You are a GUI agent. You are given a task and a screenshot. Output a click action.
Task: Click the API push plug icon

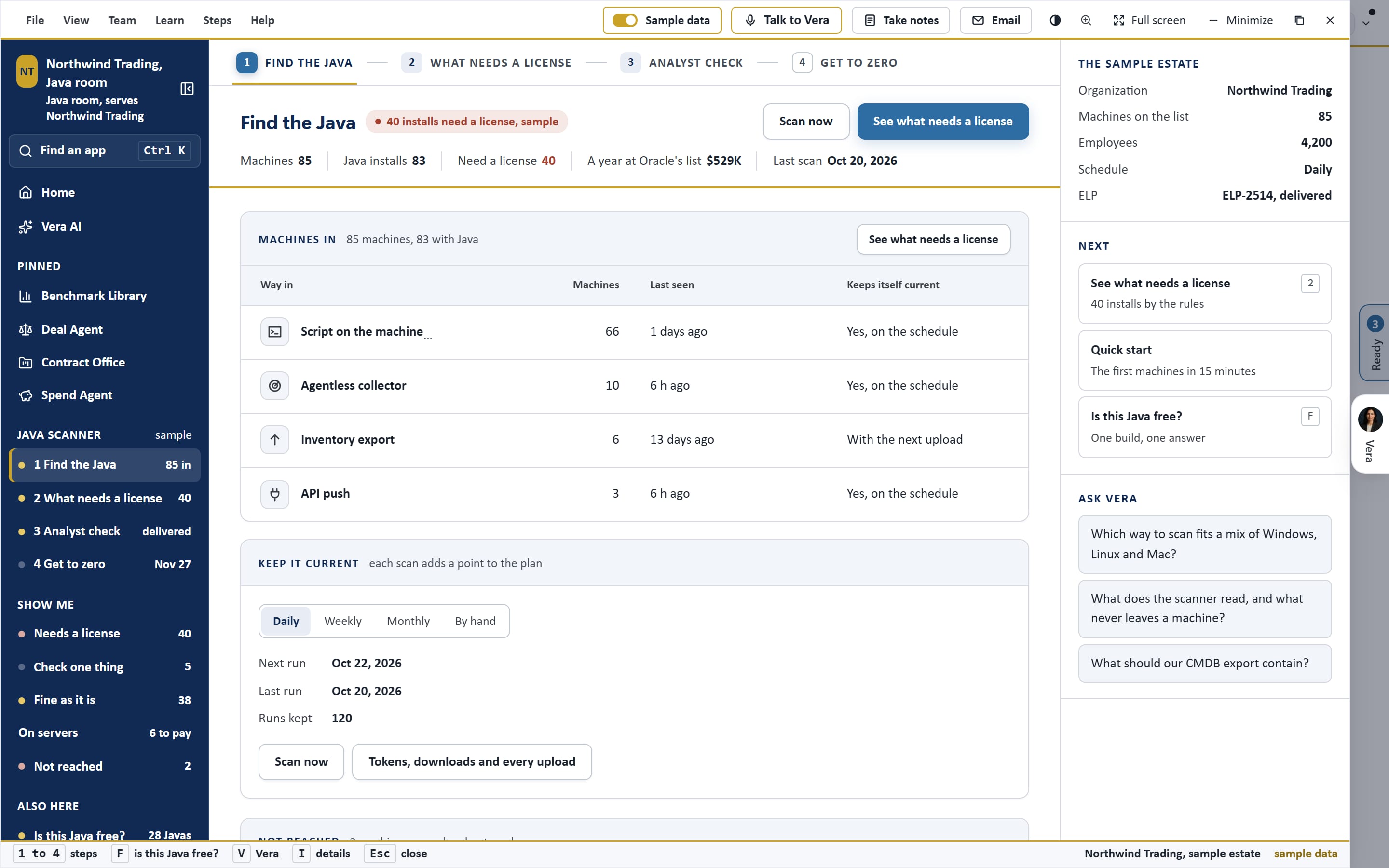coord(275,494)
